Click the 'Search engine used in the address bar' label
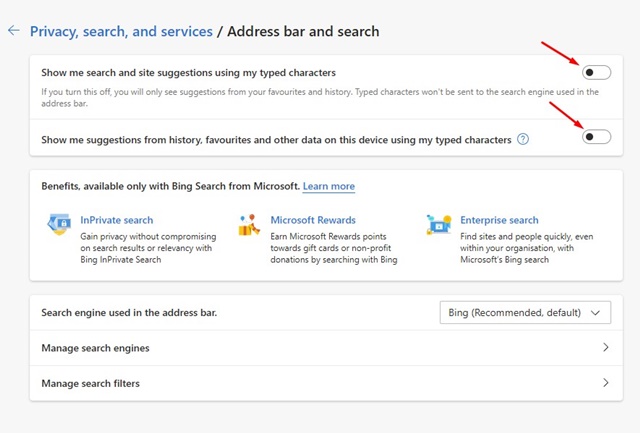The width and height of the screenshot is (640, 433). pos(129,313)
